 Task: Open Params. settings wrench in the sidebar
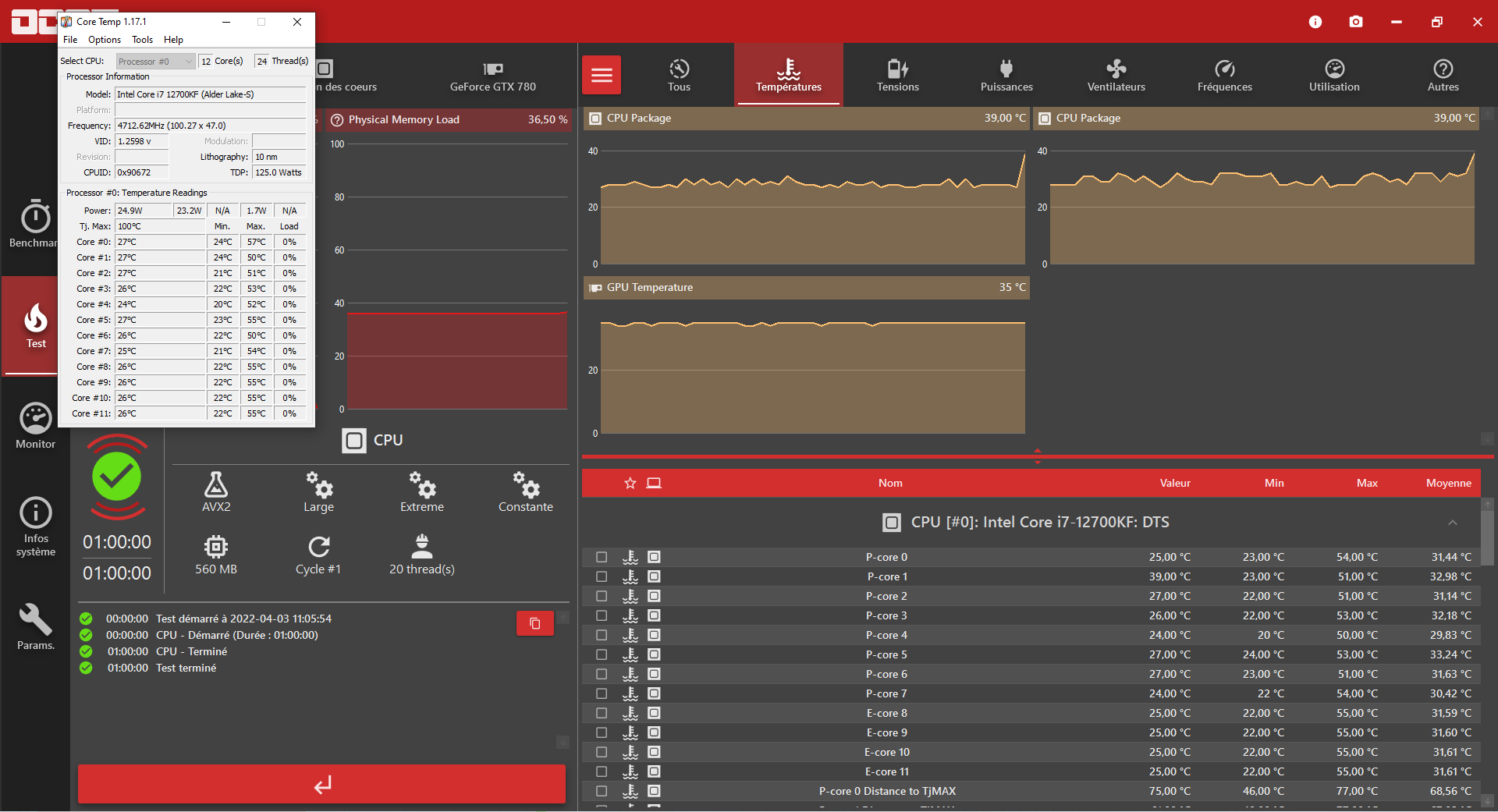pos(36,627)
